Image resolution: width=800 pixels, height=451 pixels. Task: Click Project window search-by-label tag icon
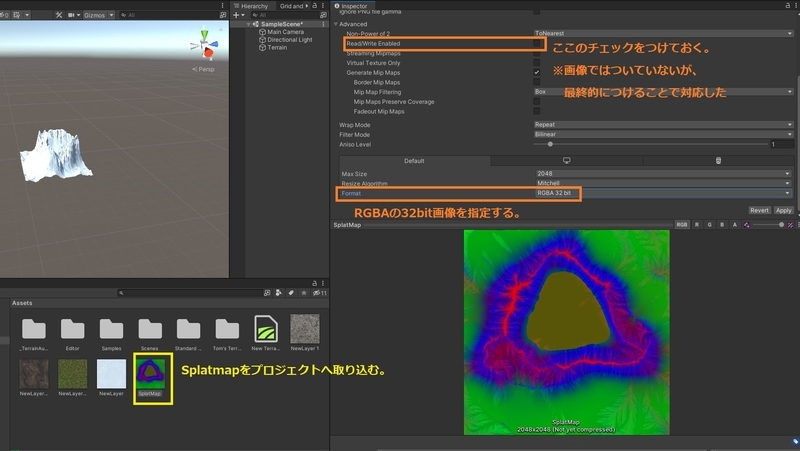[x=291, y=293]
